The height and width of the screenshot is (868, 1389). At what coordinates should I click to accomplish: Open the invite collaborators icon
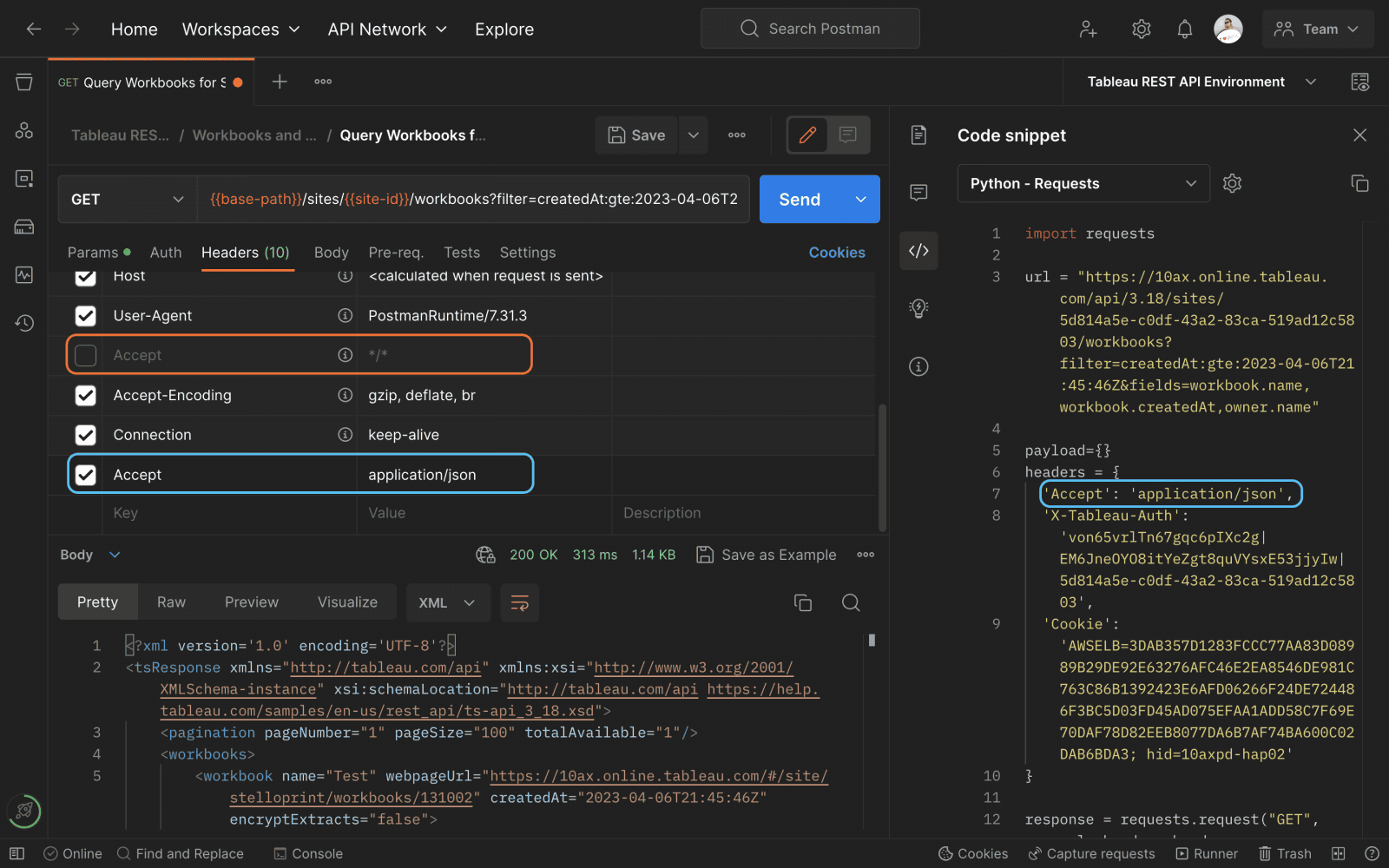tap(1088, 30)
